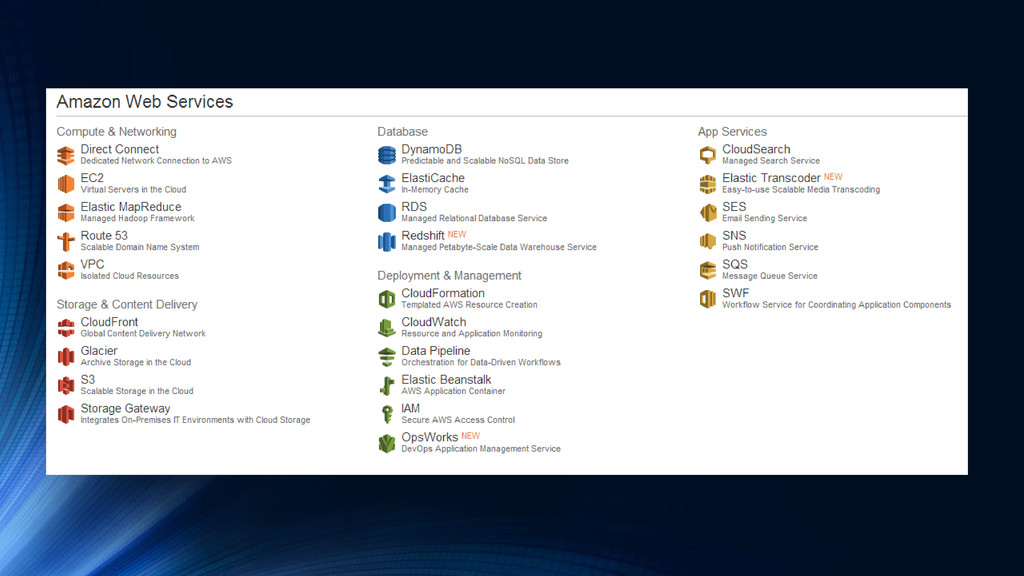
Task: Open the Redshift link
Action: 423,236
